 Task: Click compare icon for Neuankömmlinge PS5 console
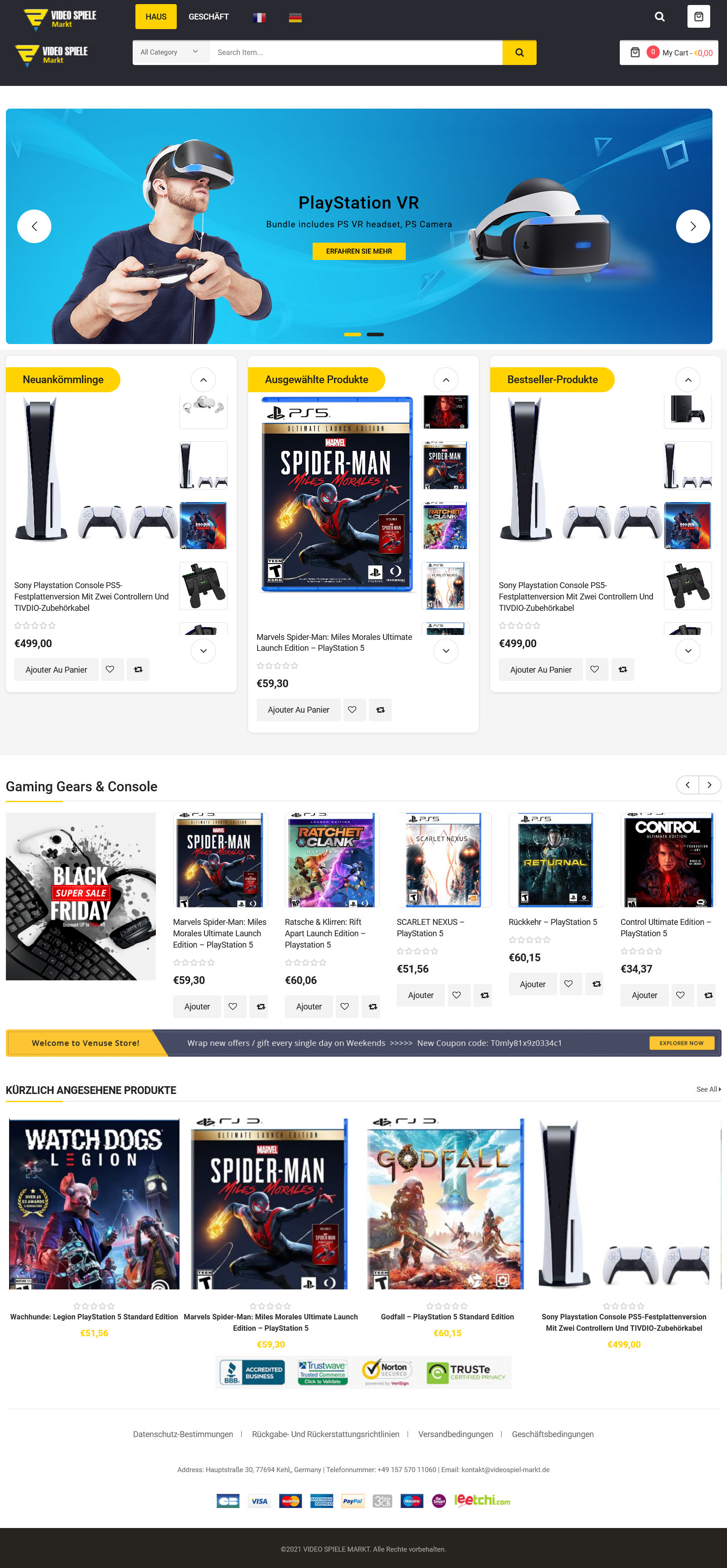(138, 669)
